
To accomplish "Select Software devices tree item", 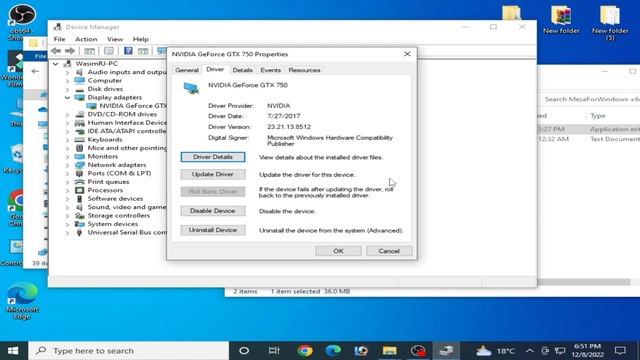I will tap(115, 198).
